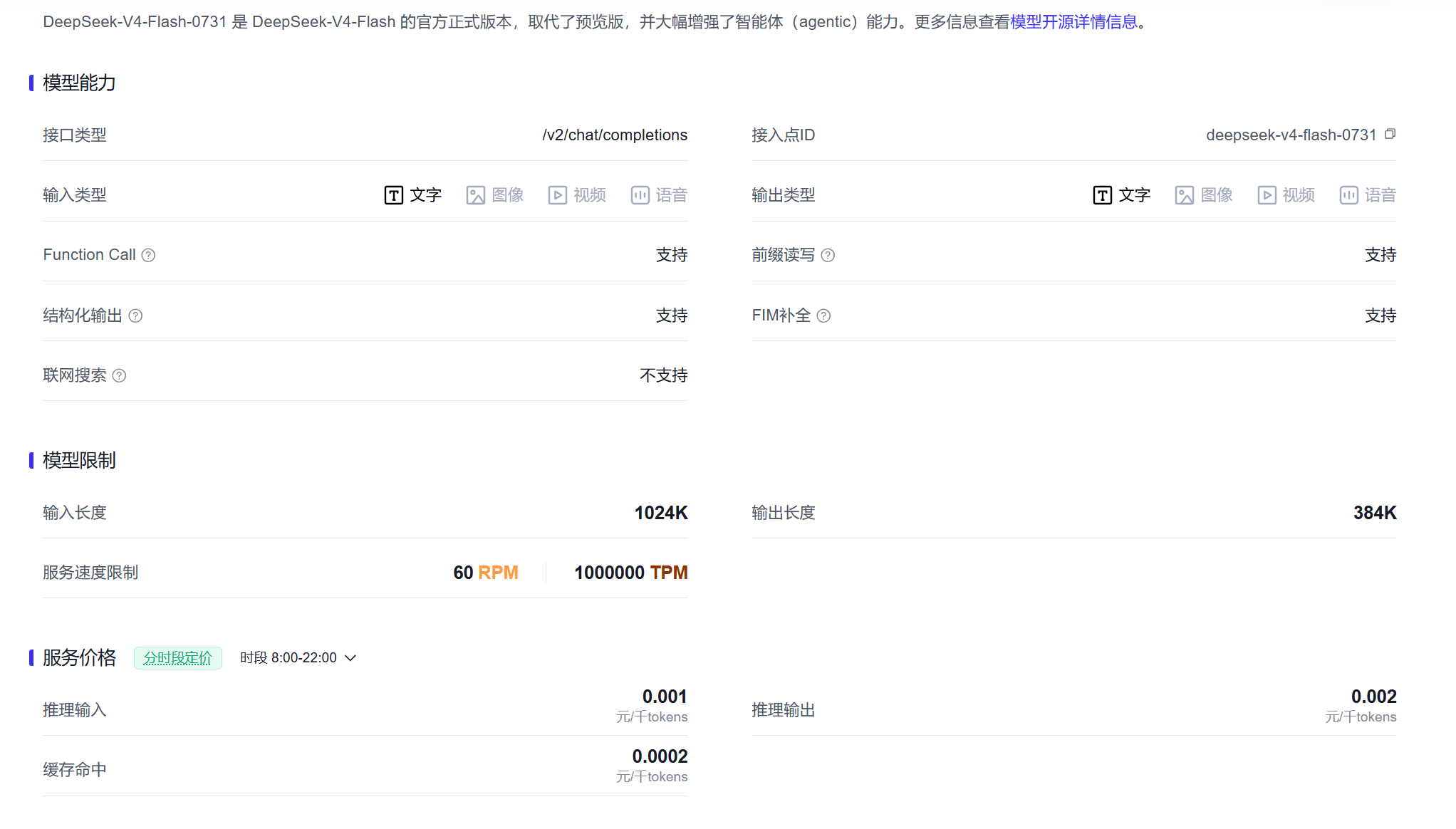
Task: Click the 1024K input length value
Action: point(661,513)
